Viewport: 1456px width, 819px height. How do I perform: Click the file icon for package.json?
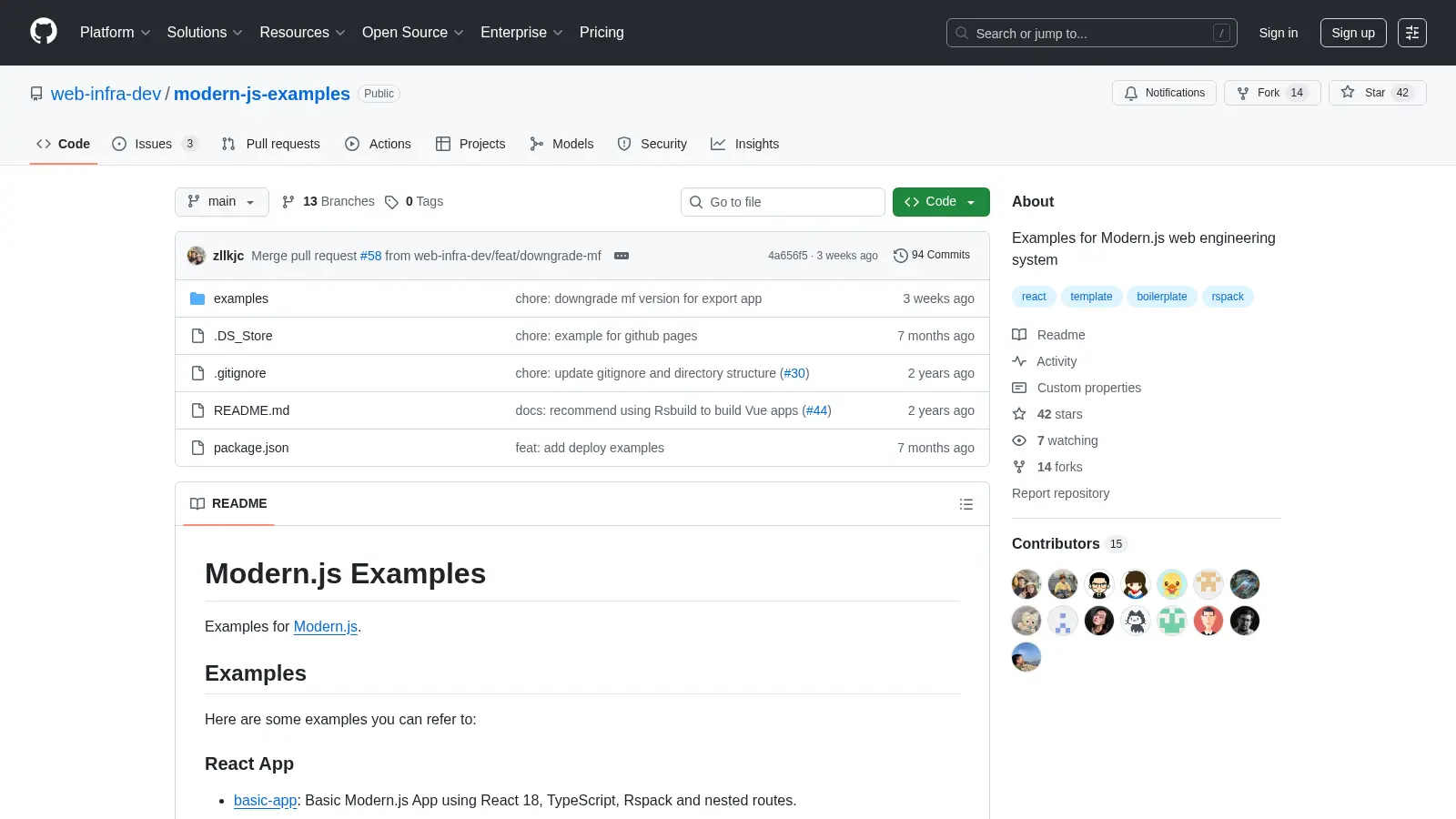(x=197, y=448)
